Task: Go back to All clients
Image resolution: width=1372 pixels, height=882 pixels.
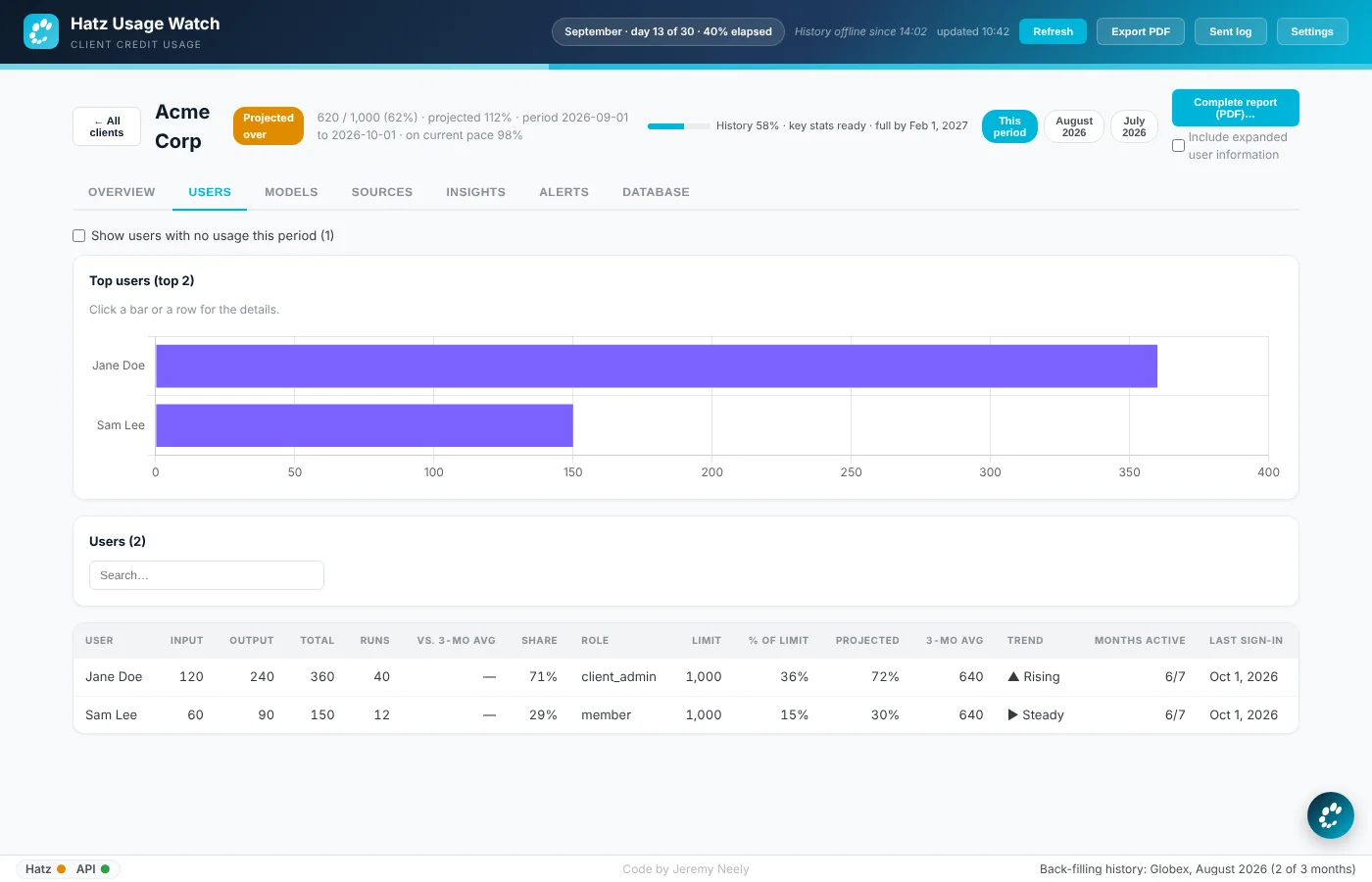Action: tap(107, 126)
